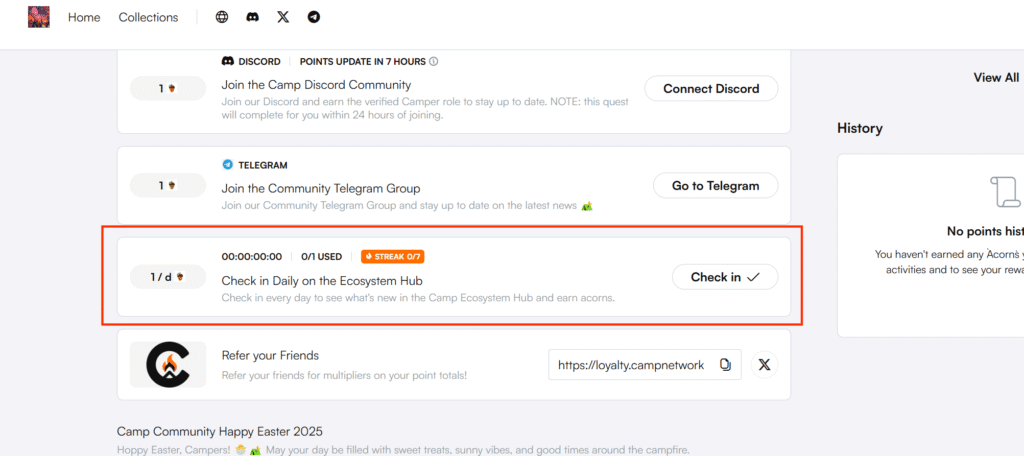The height and width of the screenshot is (456, 1024).
Task: Click the Check in button
Action: (725, 277)
